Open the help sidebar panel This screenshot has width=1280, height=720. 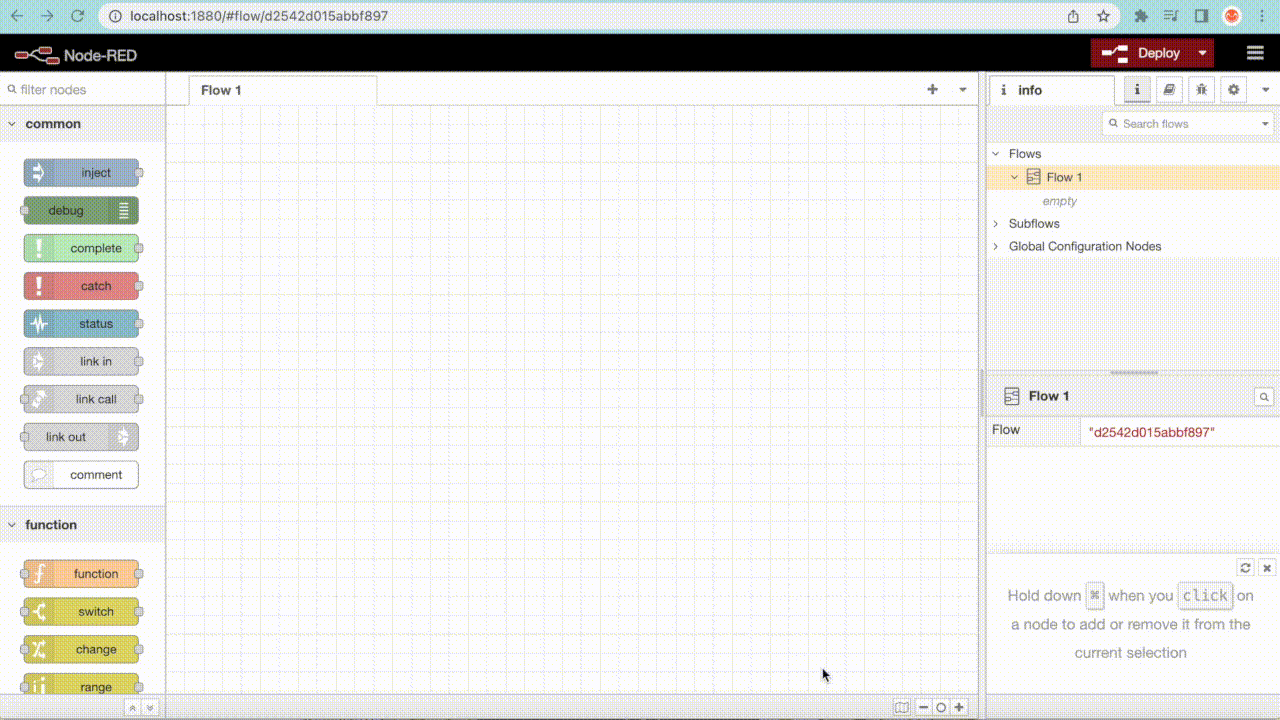[x=1169, y=89]
